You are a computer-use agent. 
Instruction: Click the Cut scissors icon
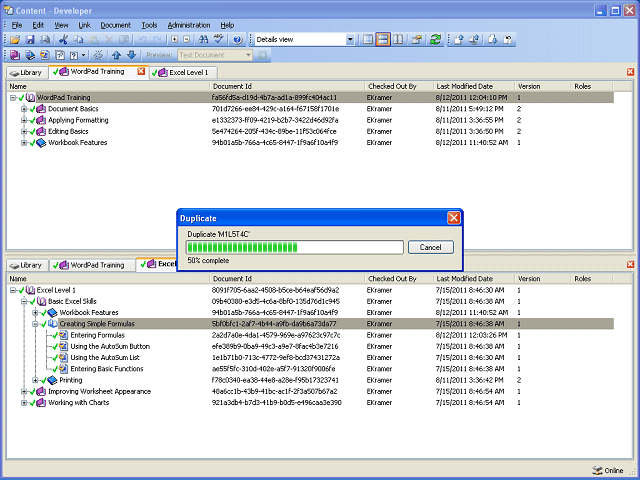click(x=63, y=40)
